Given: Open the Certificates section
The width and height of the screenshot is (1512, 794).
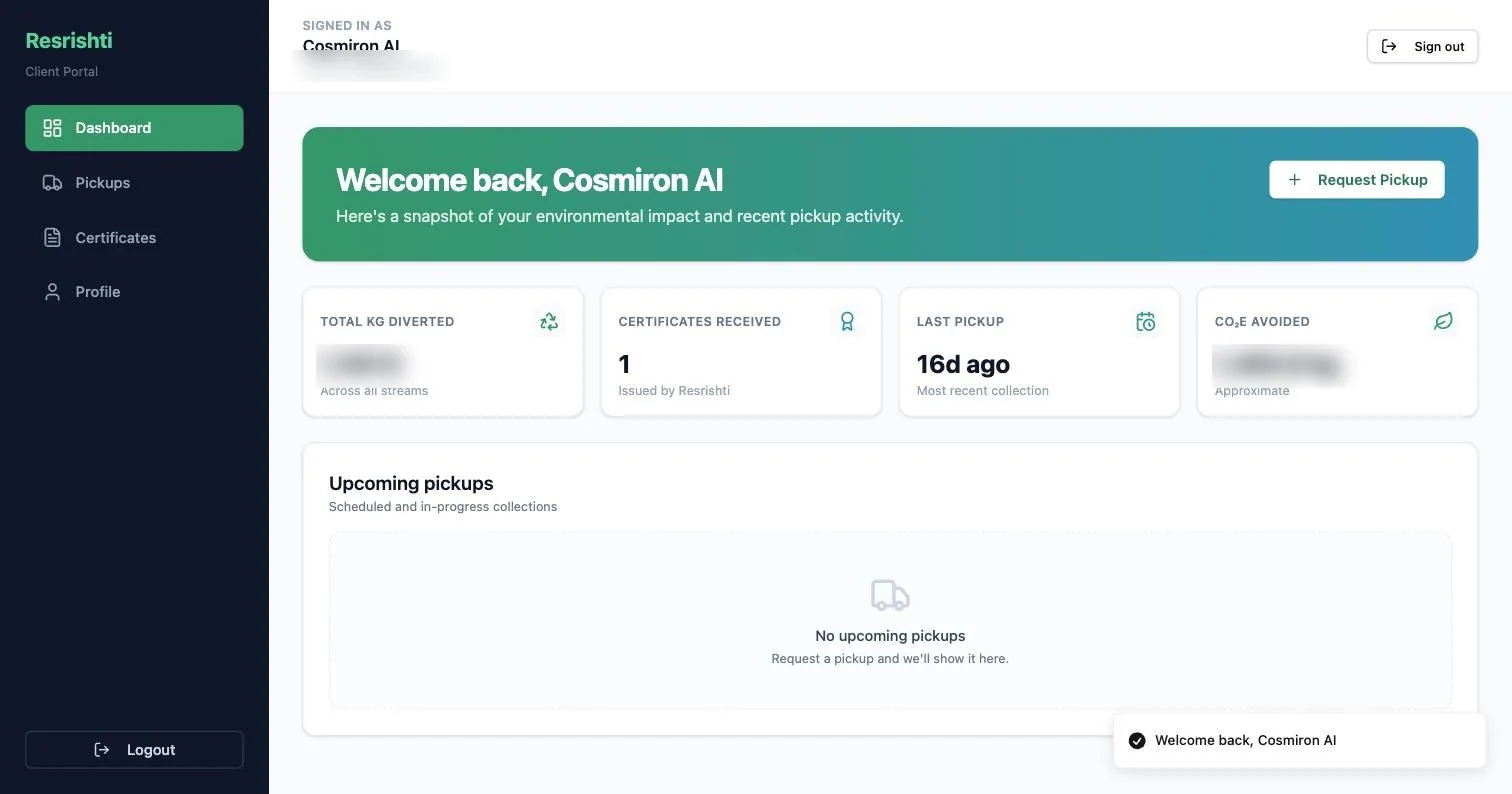Looking at the screenshot, I should [134, 238].
